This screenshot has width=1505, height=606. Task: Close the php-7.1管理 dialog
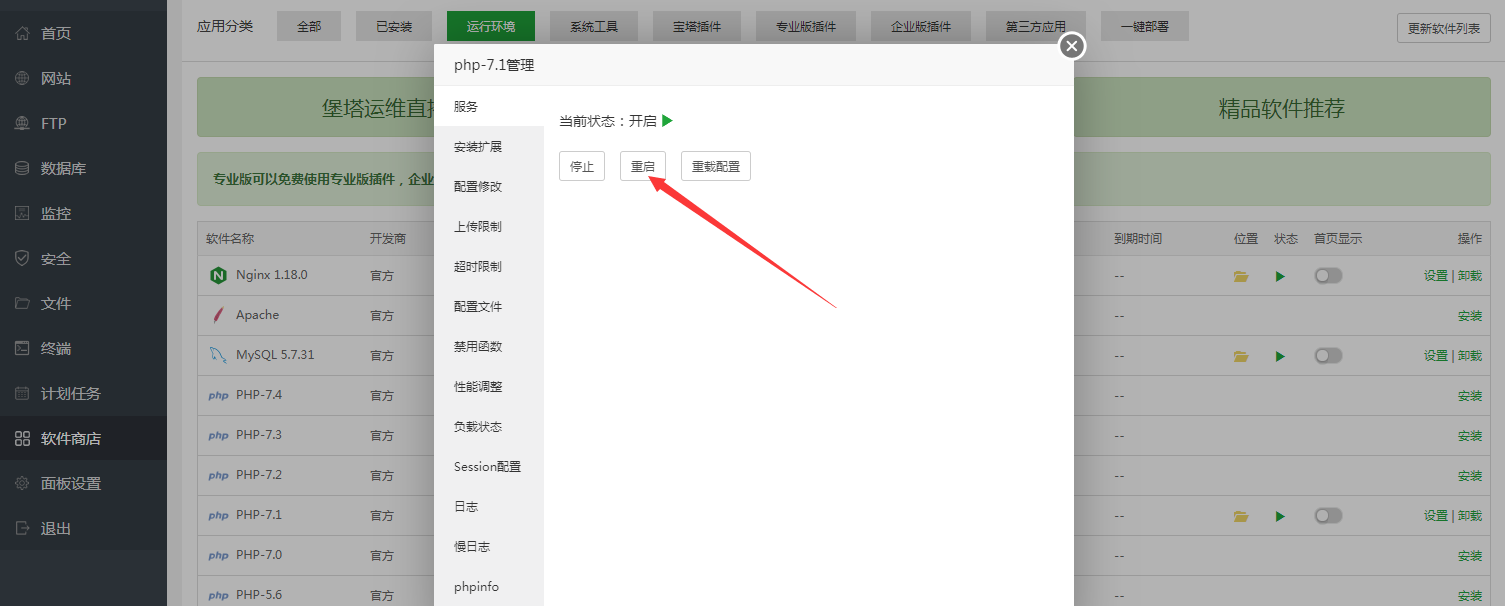(x=1072, y=46)
